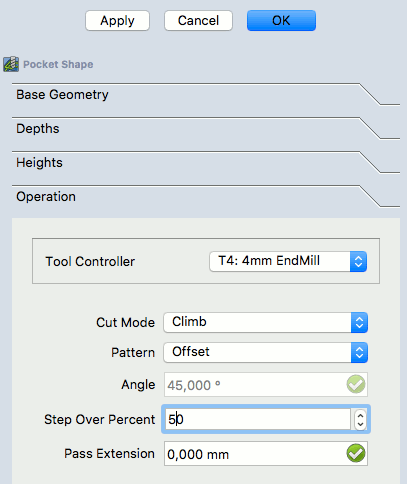This screenshot has height=484, width=407.
Task: Click the dimmed checkmark in Angle field
Action: 356,384
